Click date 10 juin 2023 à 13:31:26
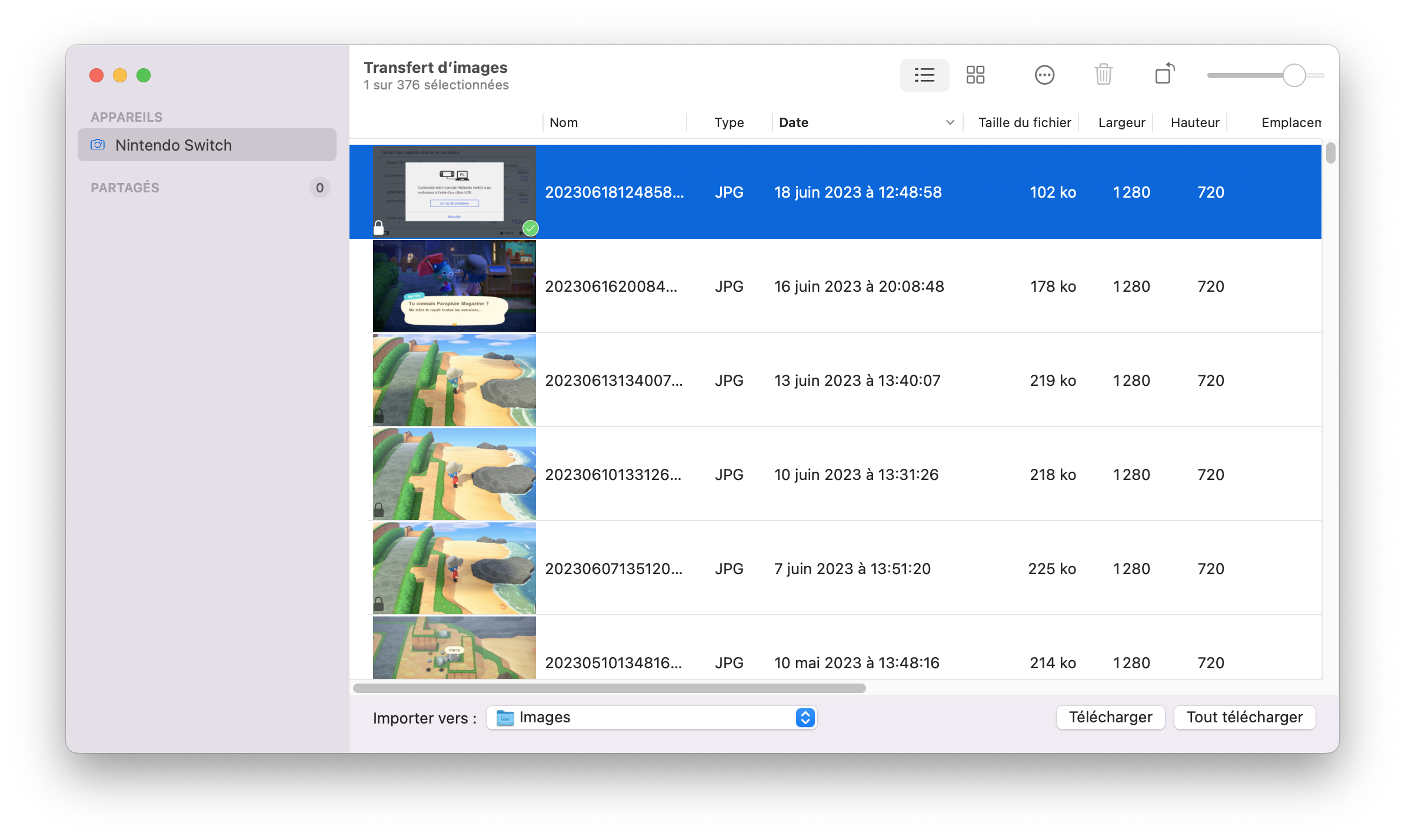This screenshot has height=840, width=1405. (x=856, y=475)
